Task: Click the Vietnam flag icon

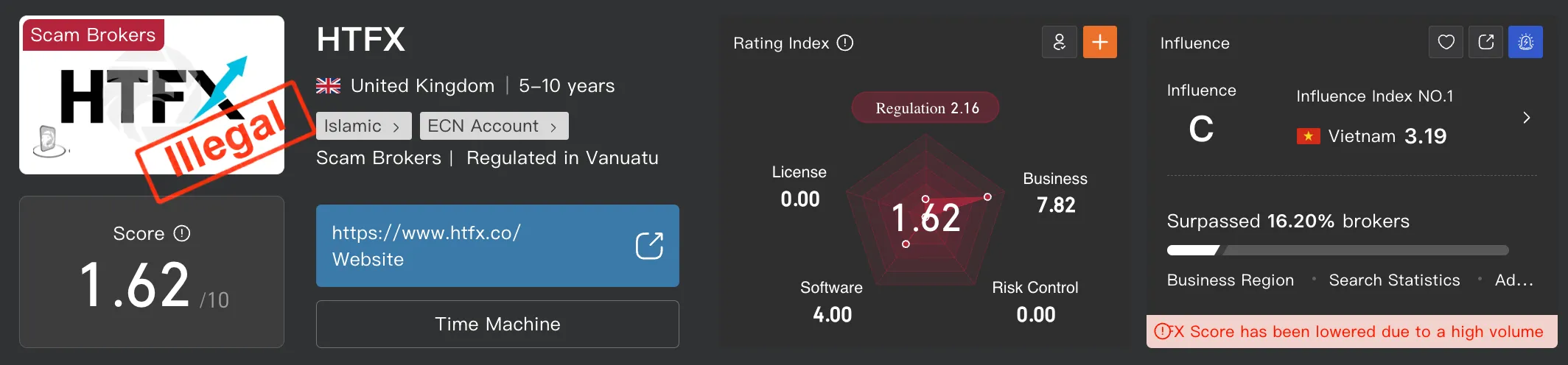Action: (x=1308, y=136)
